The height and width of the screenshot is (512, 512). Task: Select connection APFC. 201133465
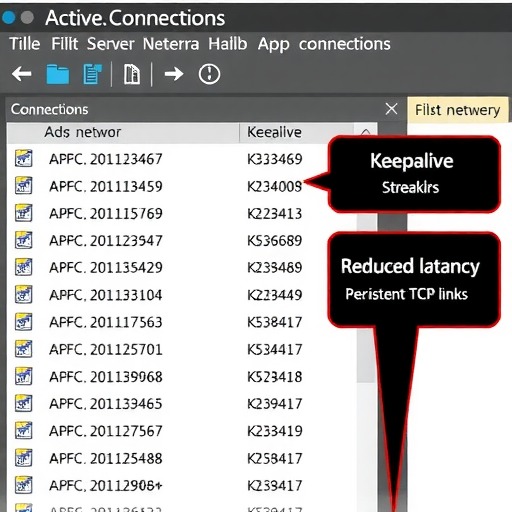pos(106,404)
